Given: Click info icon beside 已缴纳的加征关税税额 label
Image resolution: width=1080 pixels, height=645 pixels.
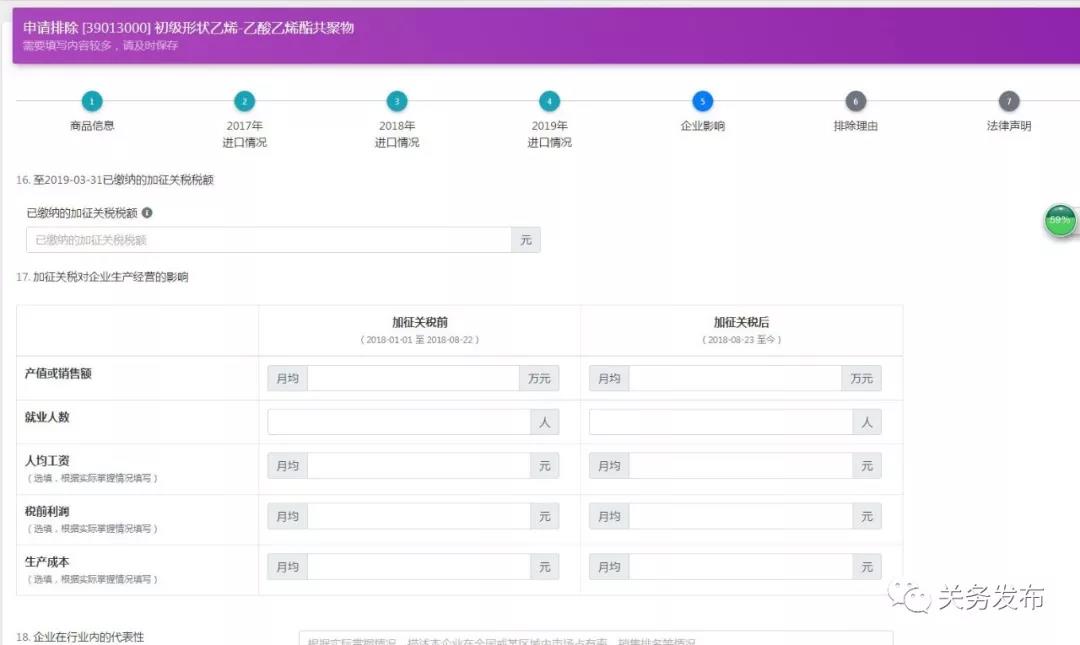Looking at the screenshot, I should (x=147, y=213).
